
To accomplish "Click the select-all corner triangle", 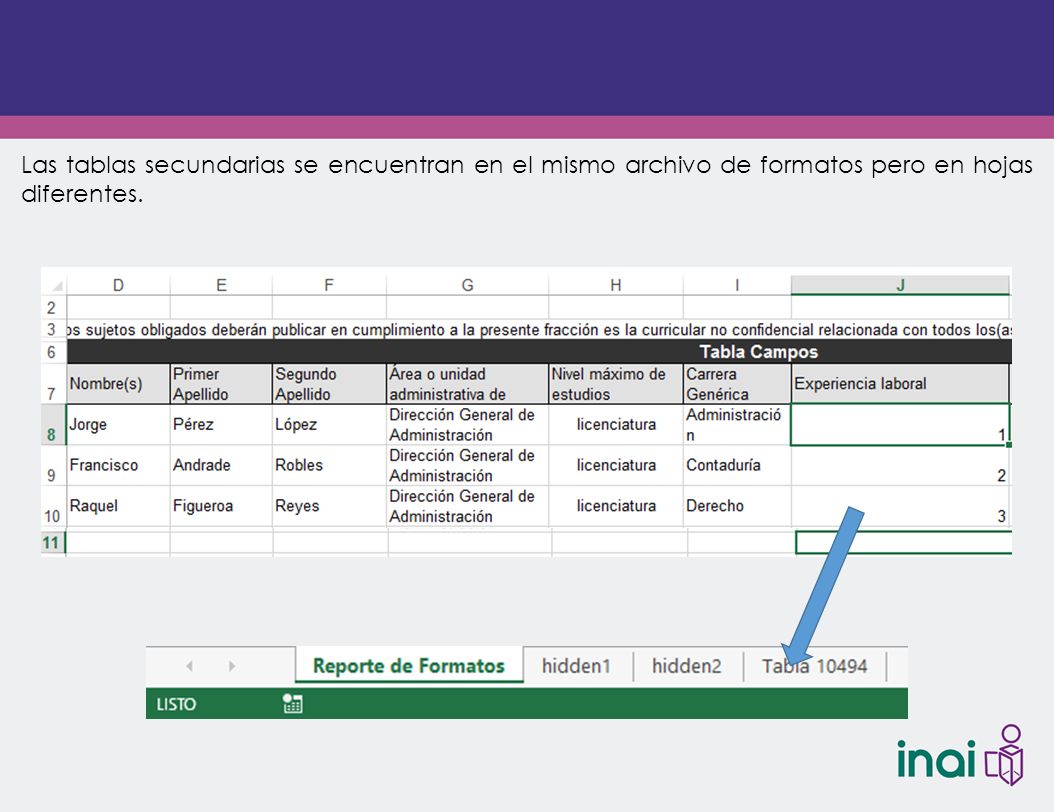I will pos(57,286).
